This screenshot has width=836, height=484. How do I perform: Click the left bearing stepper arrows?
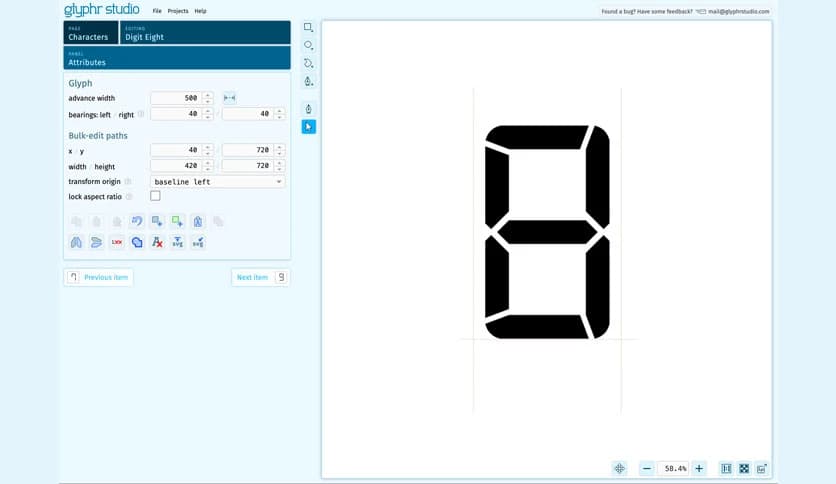(208, 114)
